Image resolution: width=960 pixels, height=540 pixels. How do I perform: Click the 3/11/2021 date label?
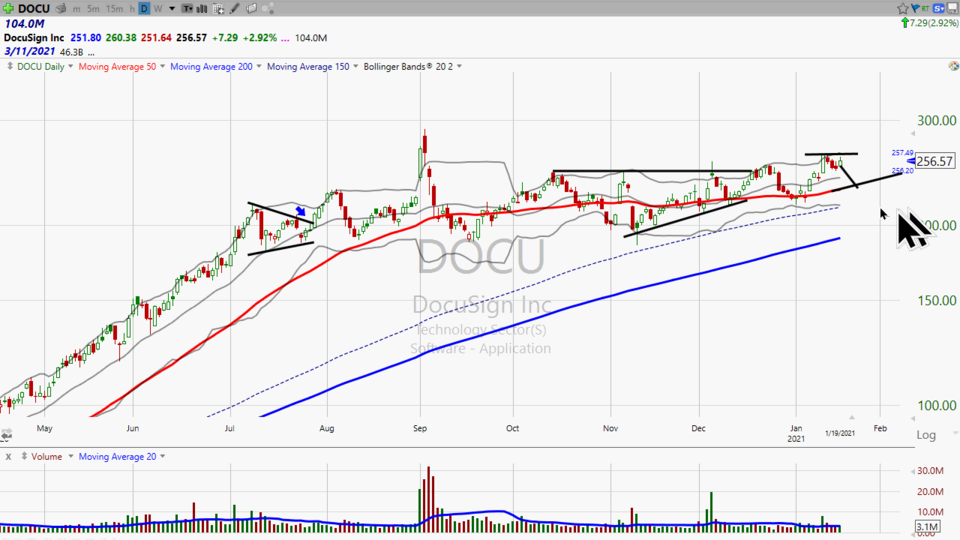(x=29, y=51)
